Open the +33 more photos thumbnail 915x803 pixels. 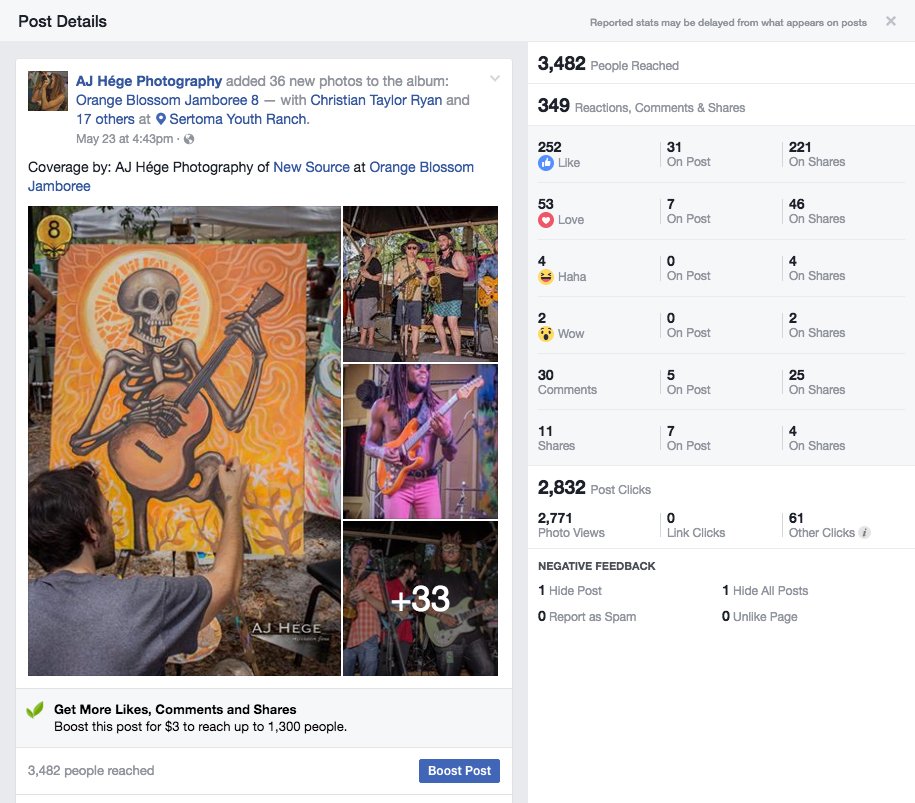(420, 598)
